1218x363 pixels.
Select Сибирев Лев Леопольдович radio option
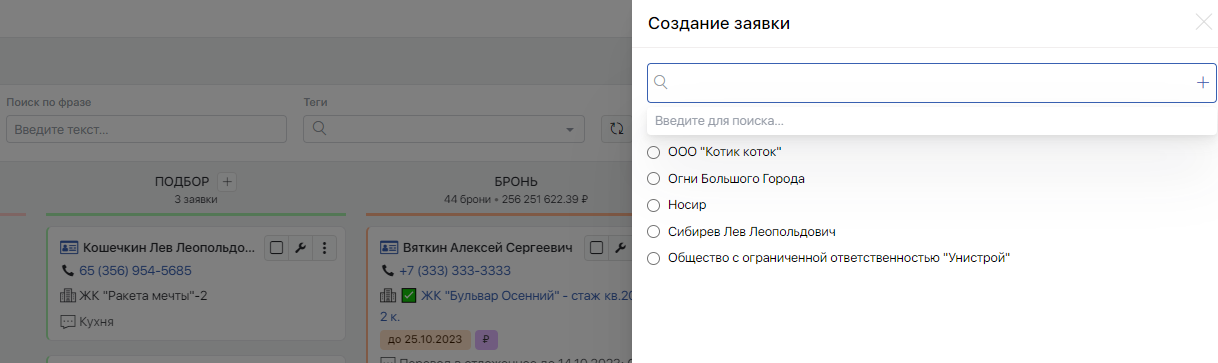(654, 232)
